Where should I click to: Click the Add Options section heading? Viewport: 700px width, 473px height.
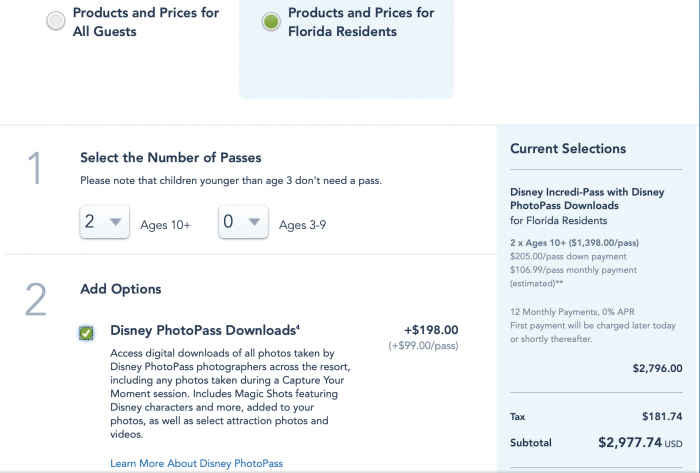tap(120, 289)
